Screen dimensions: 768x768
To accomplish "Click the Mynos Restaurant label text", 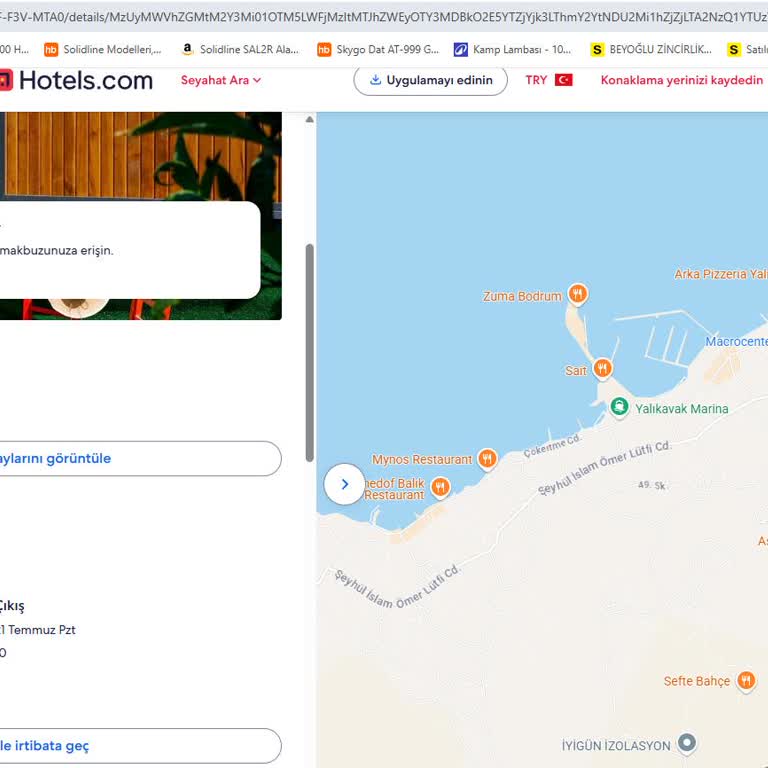I will tap(422, 459).
